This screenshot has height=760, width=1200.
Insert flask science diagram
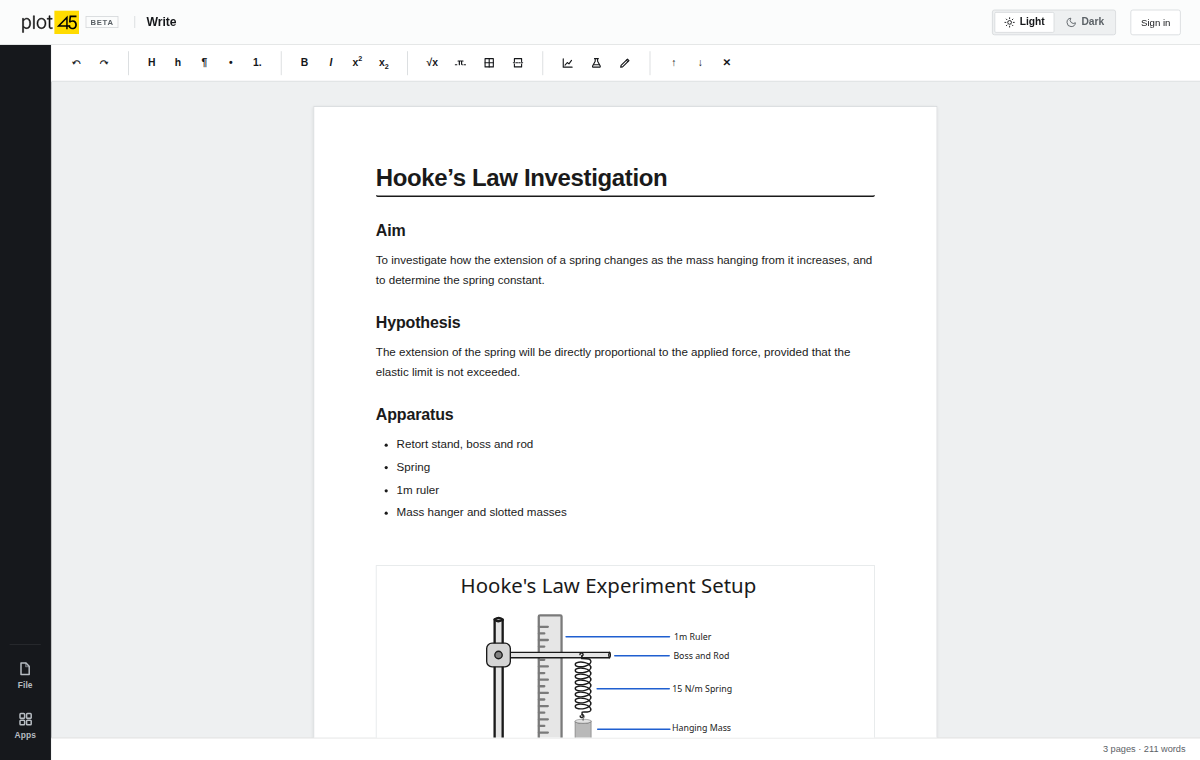pos(596,63)
